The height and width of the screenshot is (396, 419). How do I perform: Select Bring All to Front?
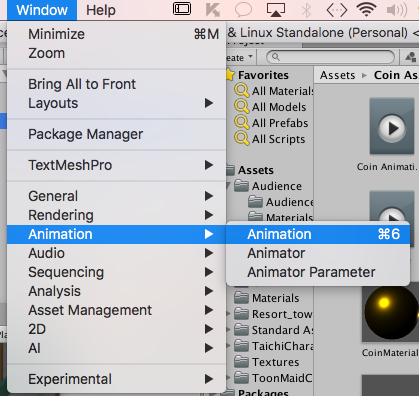(117, 84)
